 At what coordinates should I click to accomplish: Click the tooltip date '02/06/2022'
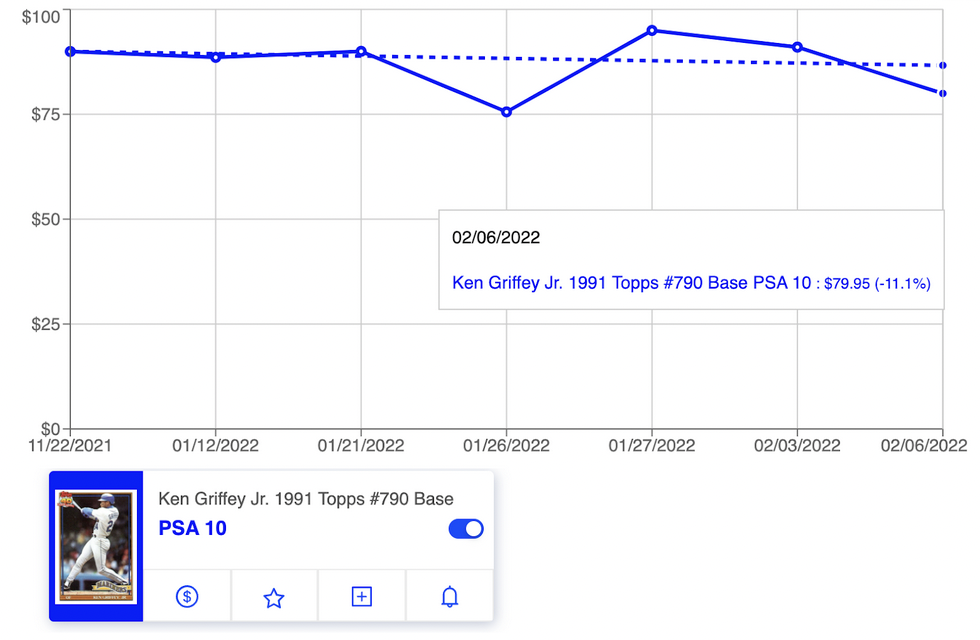(496, 238)
